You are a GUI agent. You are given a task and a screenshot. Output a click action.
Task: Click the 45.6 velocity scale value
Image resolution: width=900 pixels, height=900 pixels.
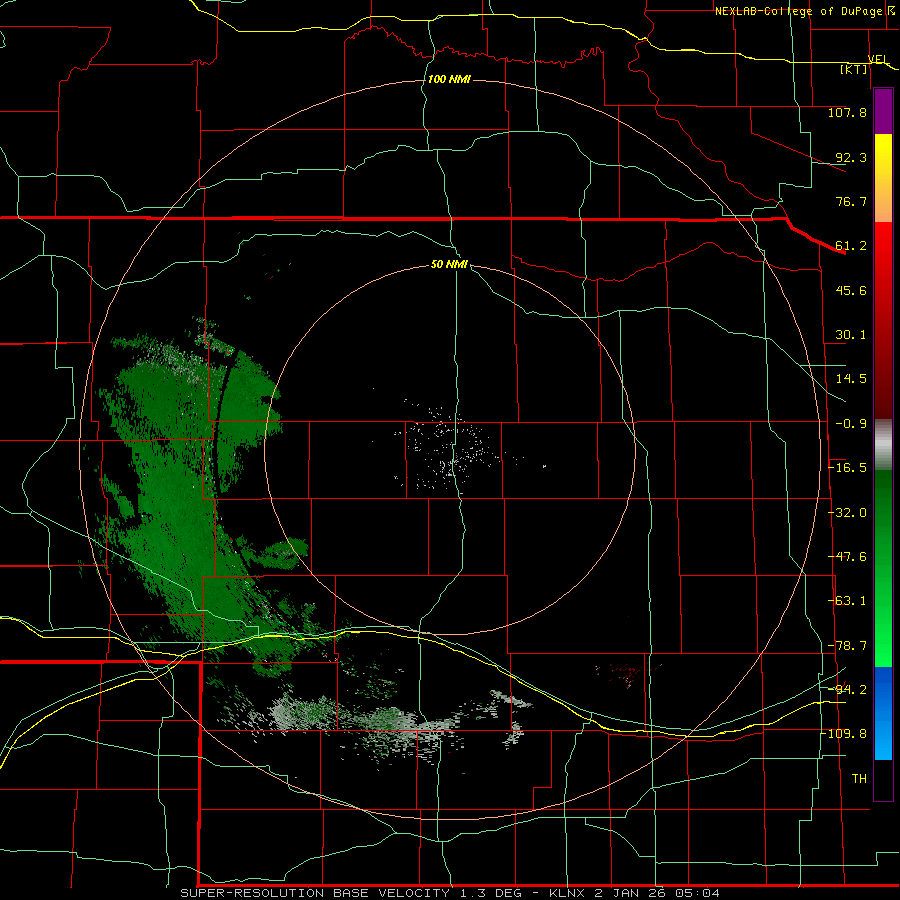point(851,290)
